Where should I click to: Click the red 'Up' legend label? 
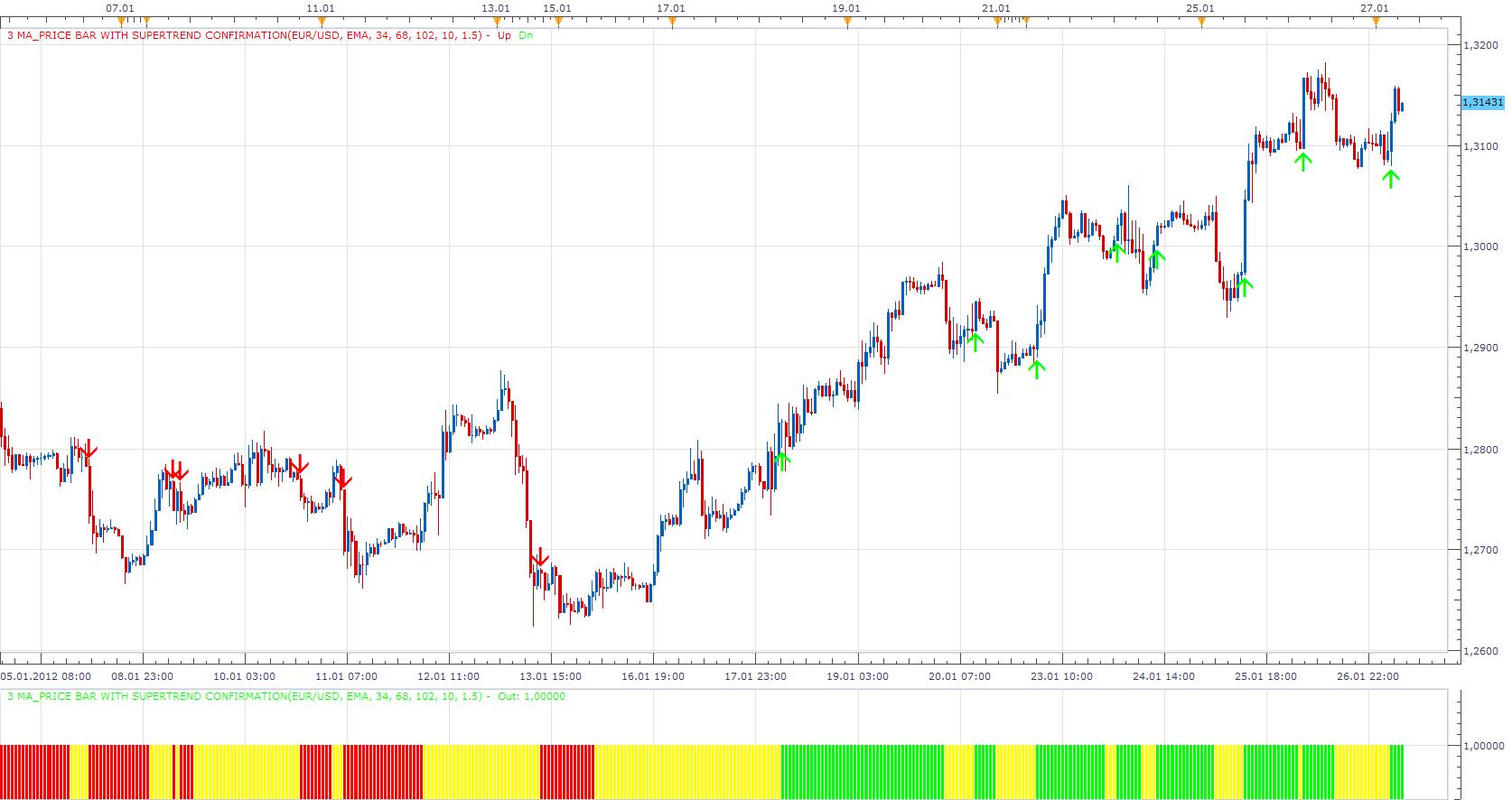coord(504,35)
